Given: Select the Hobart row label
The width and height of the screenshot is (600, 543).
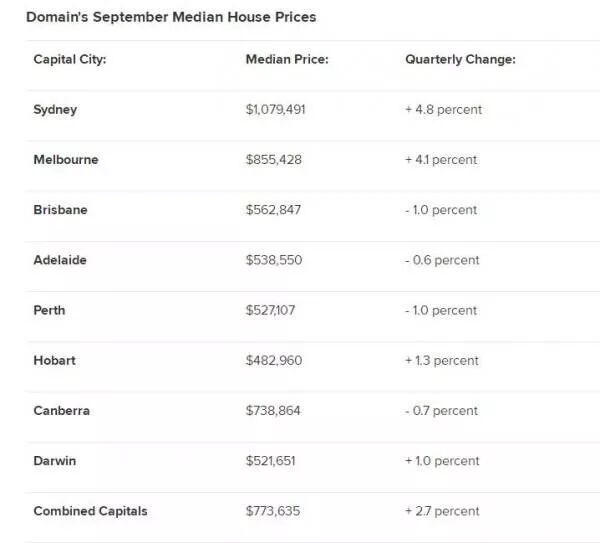Looking at the screenshot, I should point(54,360).
